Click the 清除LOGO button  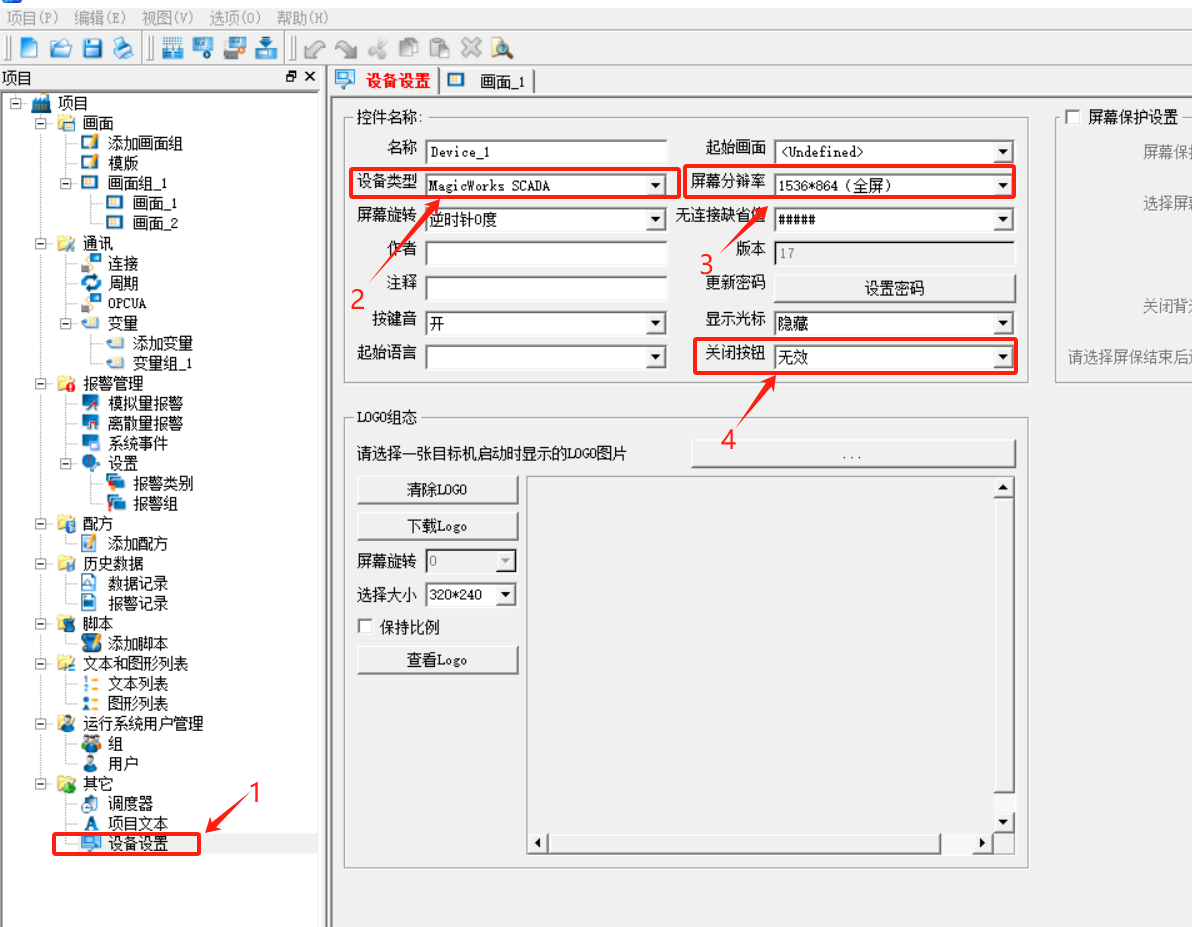click(x=437, y=490)
